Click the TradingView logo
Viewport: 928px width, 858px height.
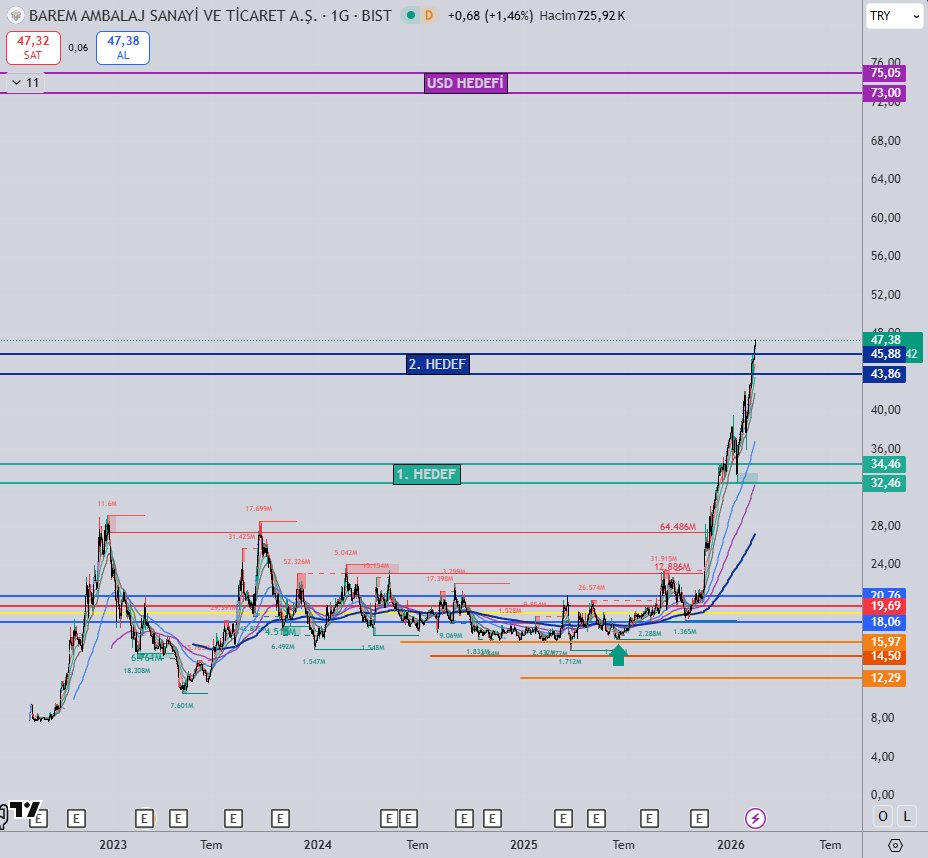[x=24, y=809]
